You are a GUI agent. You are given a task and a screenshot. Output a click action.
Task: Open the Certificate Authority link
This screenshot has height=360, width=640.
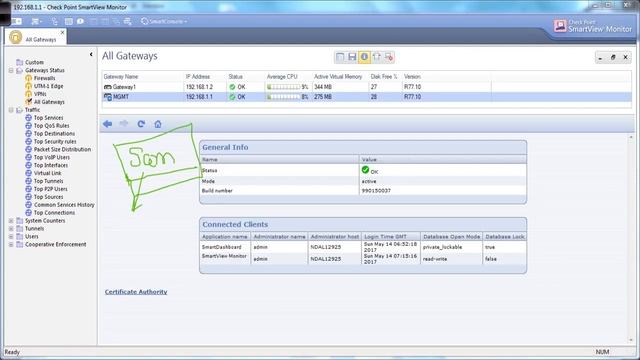[x=136, y=292]
